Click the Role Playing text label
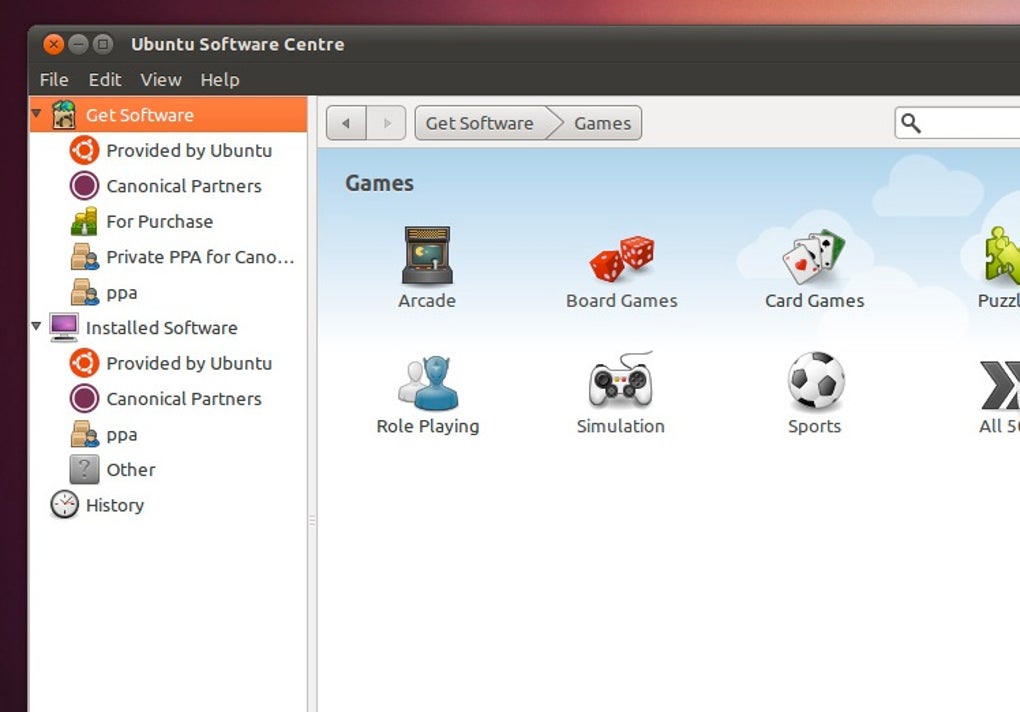Image resolution: width=1020 pixels, height=712 pixels. click(428, 427)
